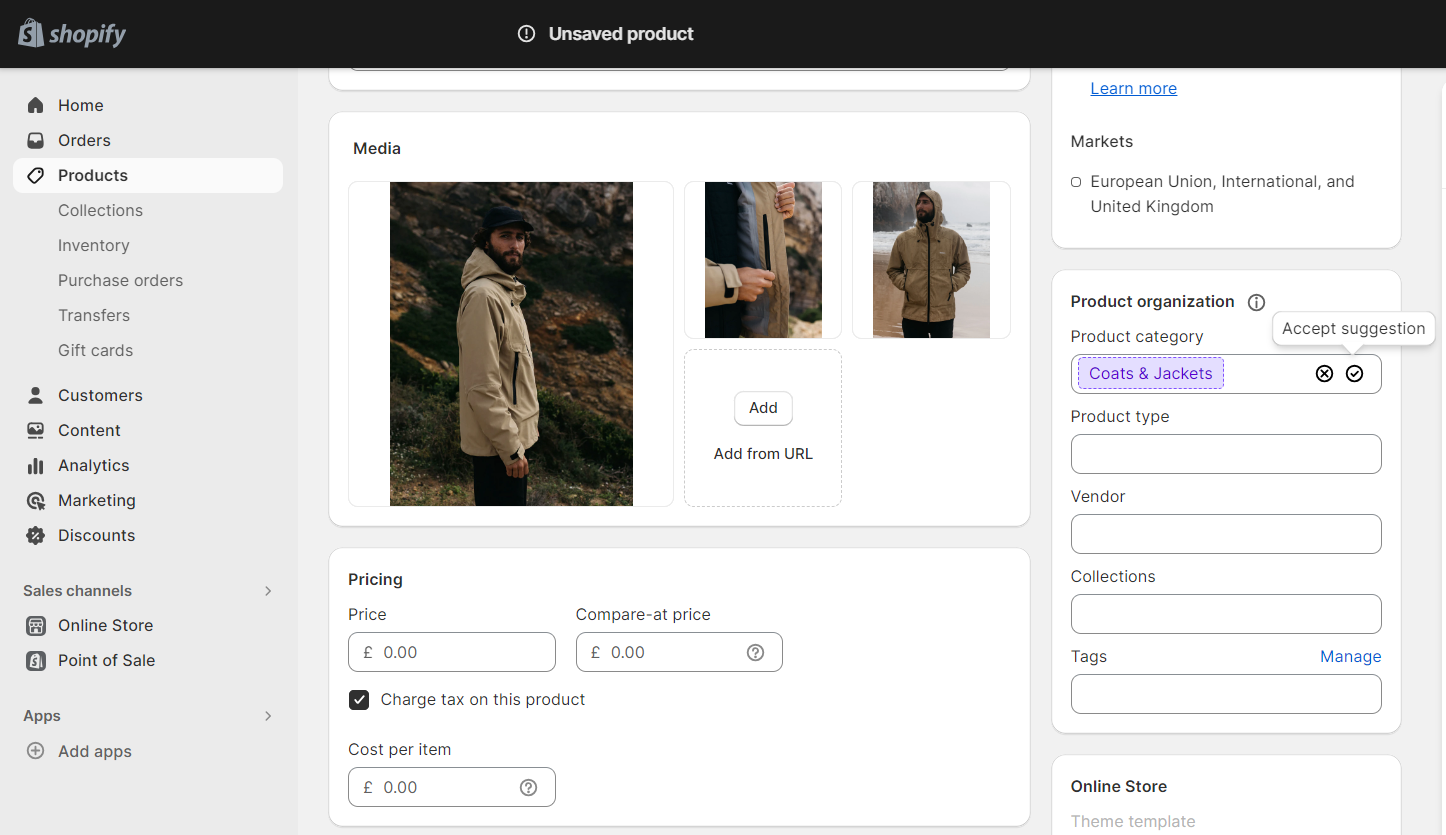Click the Product organization info icon

coord(1256,301)
